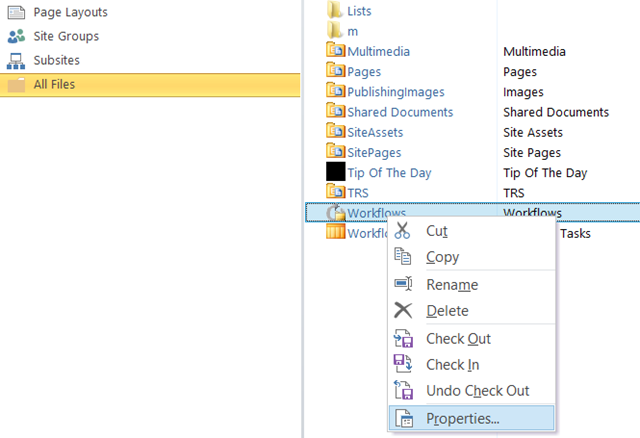Click the Subsites network icon
This screenshot has height=438, width=640.
(16, 61)
